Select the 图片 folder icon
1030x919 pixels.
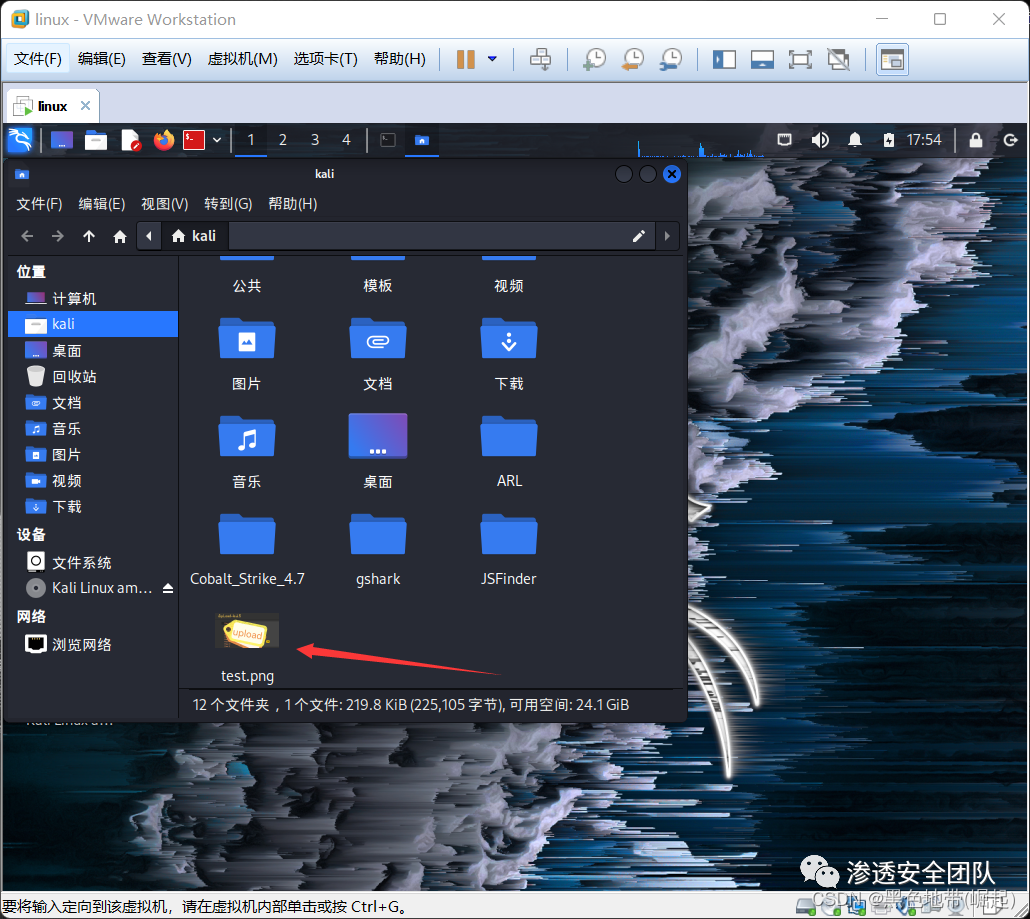point(246,339)
